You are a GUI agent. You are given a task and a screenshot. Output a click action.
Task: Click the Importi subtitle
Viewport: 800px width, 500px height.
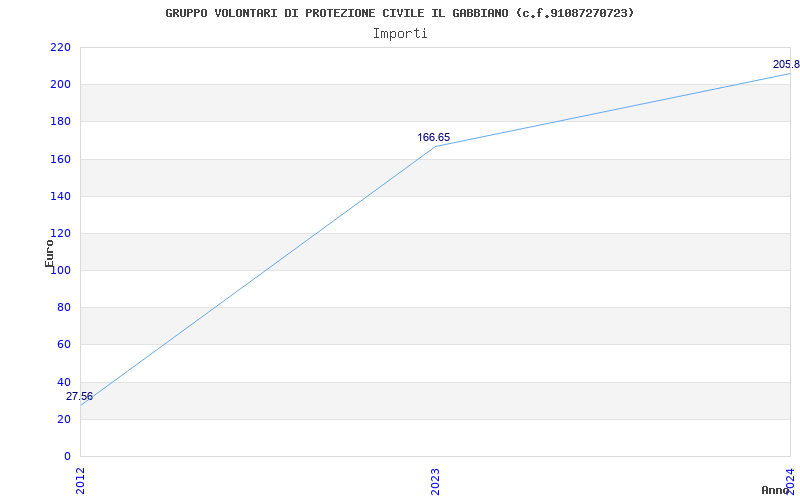(x=400, y=34)
